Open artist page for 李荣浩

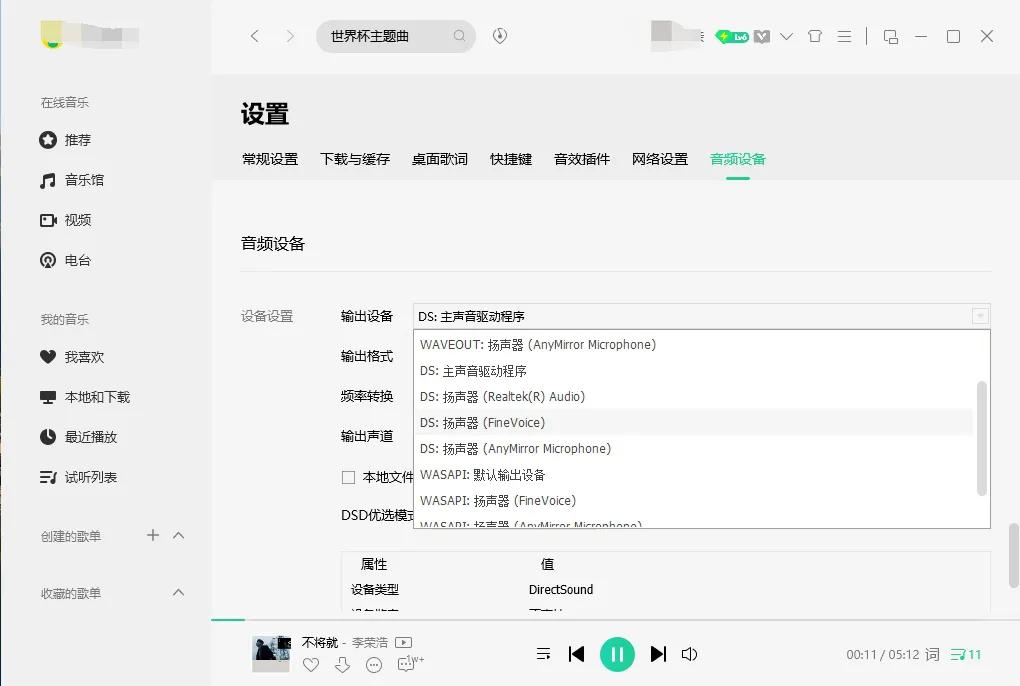[x=370, y=643]
